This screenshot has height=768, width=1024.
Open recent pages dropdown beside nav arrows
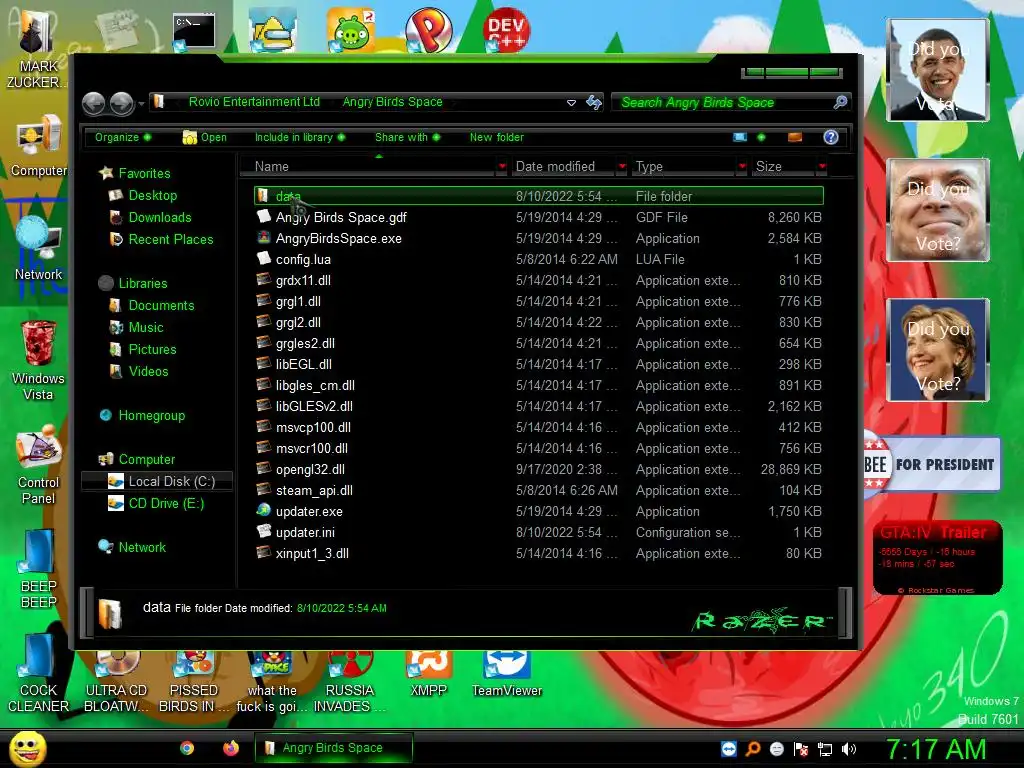click(x=141, y=103)
